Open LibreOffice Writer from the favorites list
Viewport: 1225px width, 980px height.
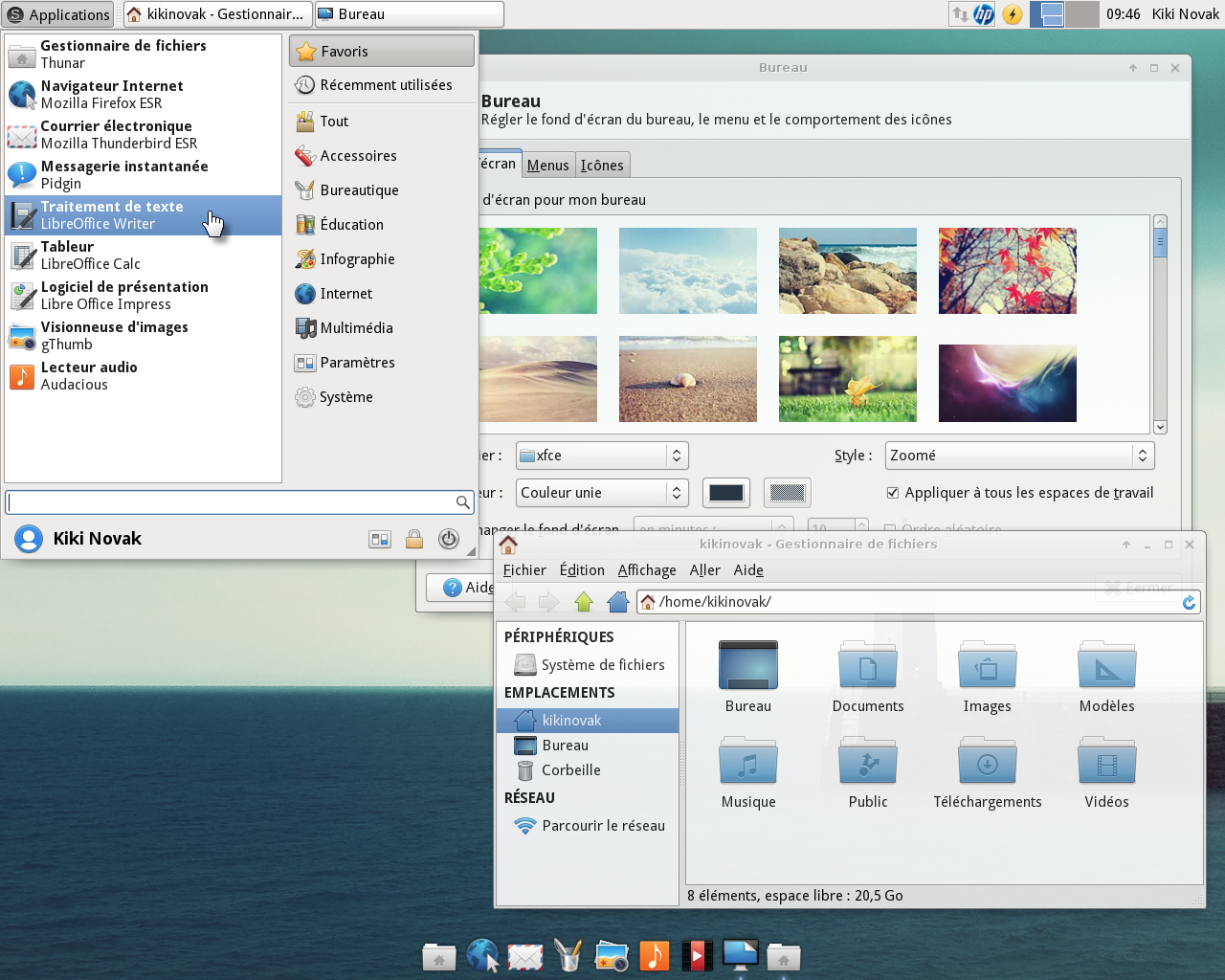click(x=144, y=215)
